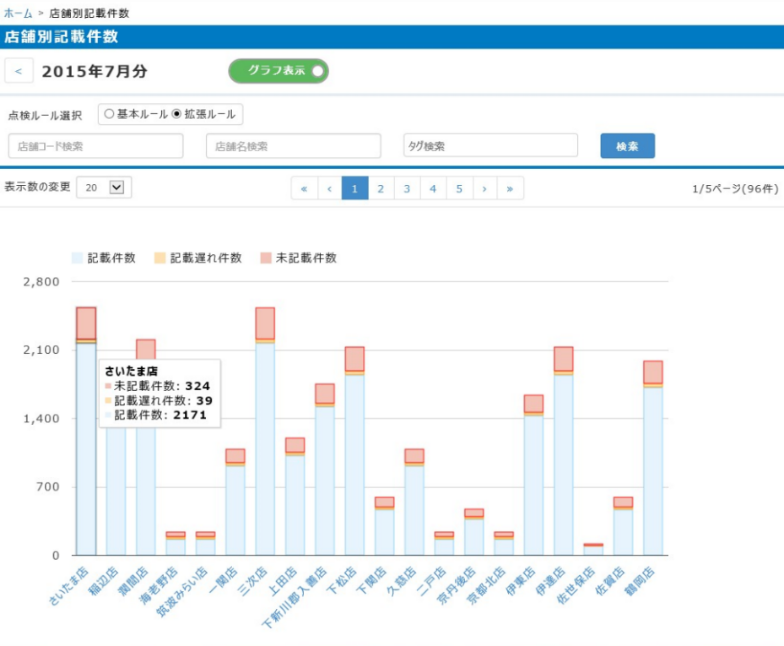Click the blue bar for 伊達店
Viewport: 784px width, 646px height.
(x=564, y=465)
